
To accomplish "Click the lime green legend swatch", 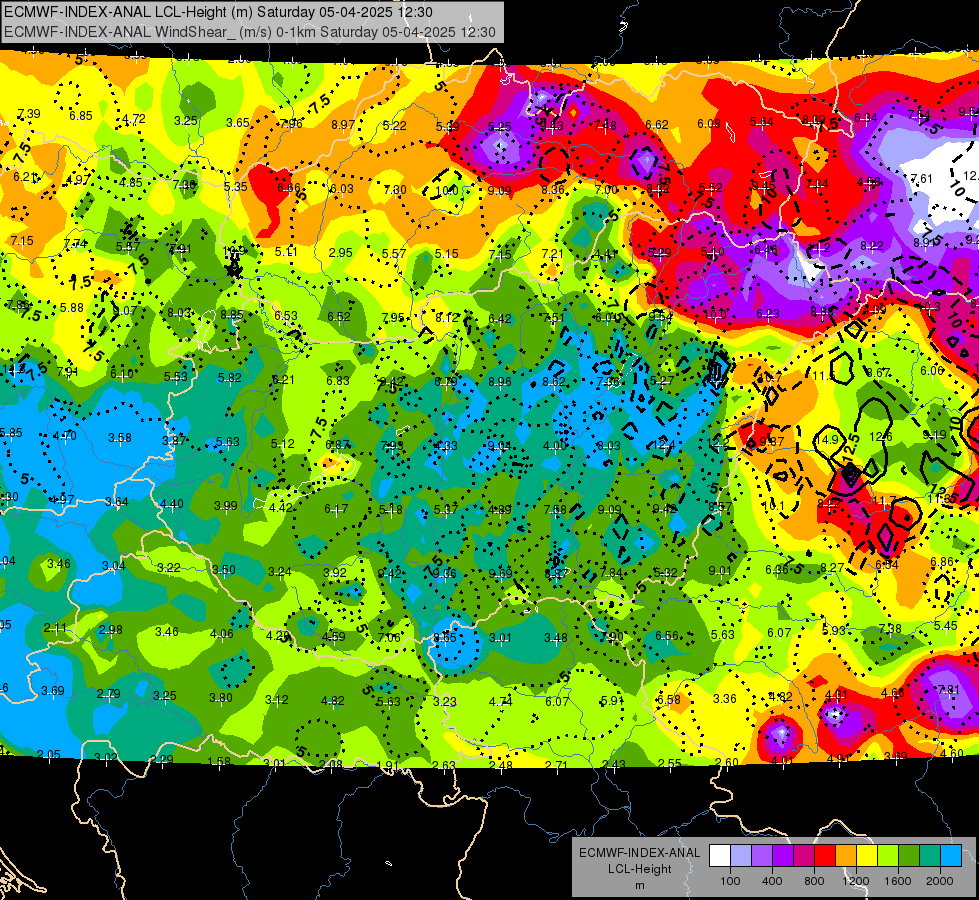I will pyautogui.click(x=887, y=856).
